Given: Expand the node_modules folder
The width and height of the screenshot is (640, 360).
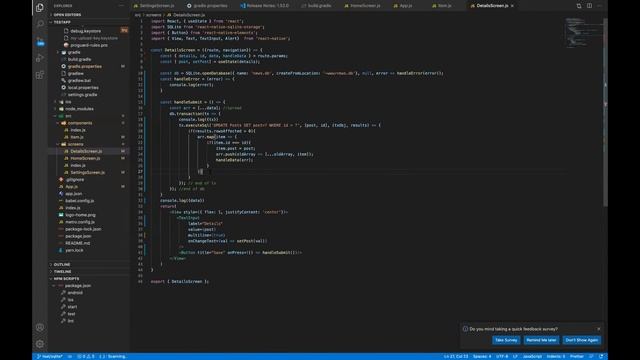Looking at the screenshot, I should pos(79,109).
